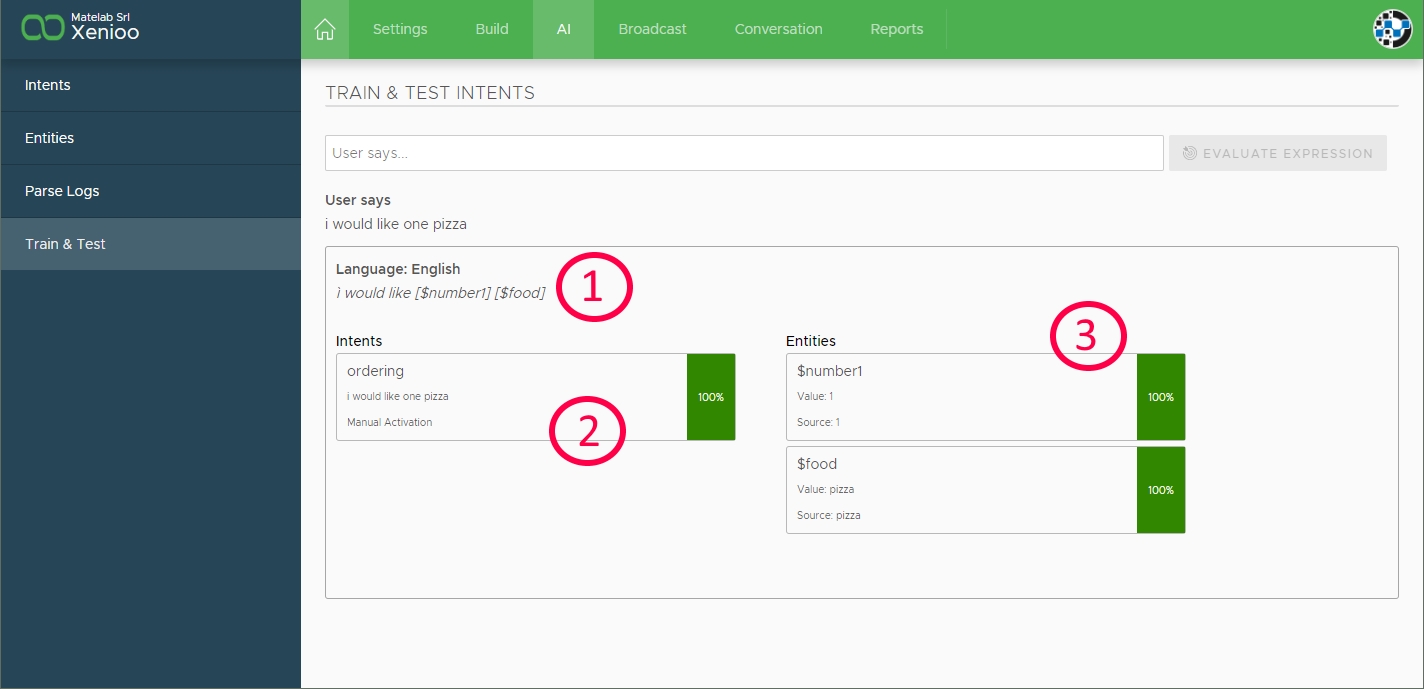Open the Reports tab
Image resolution: width=1424 pixels, height=689 pixels.
pyautogui.click(x=896, y=29)
